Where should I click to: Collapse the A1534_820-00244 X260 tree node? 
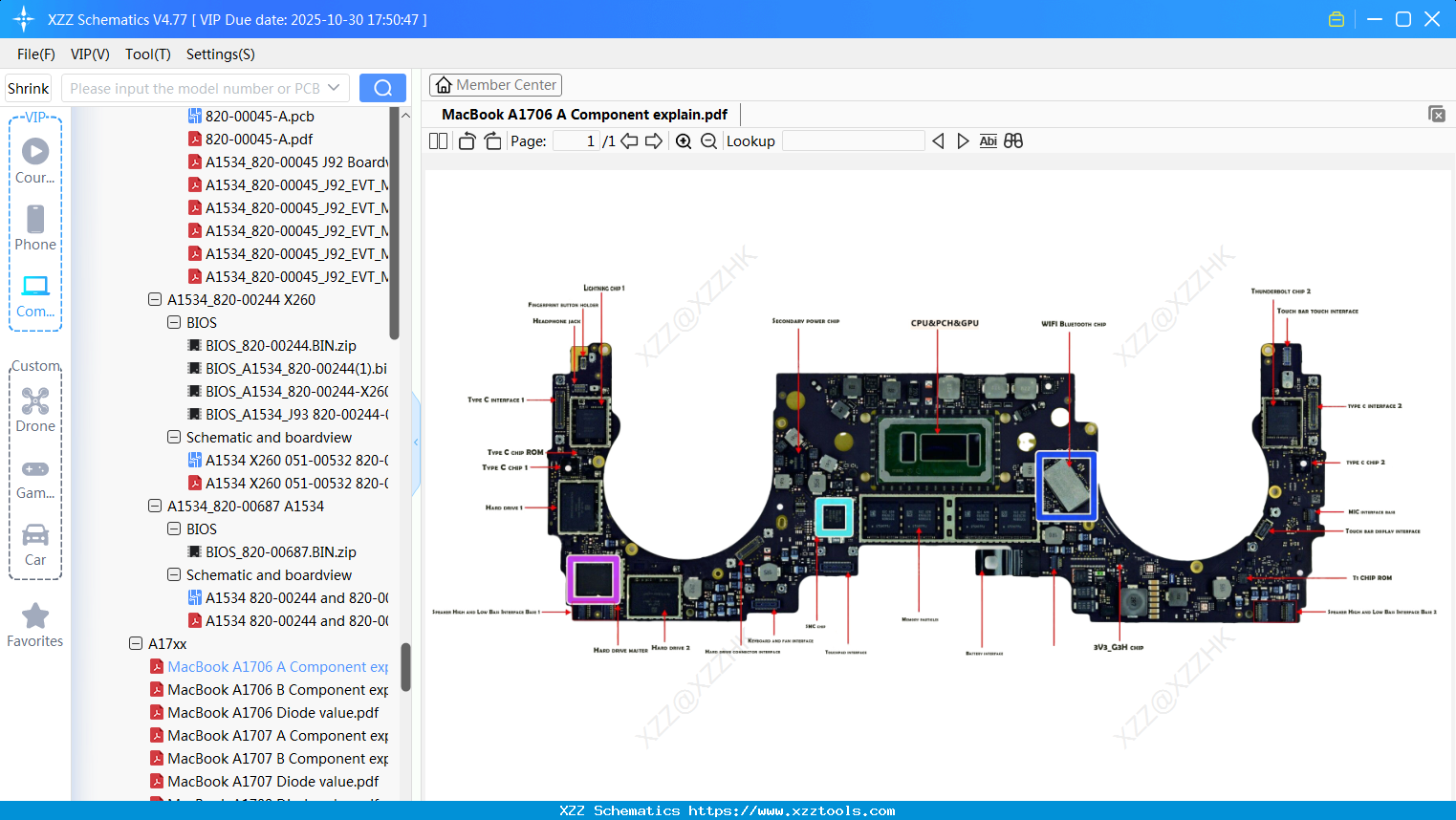[x=155, y=299]
